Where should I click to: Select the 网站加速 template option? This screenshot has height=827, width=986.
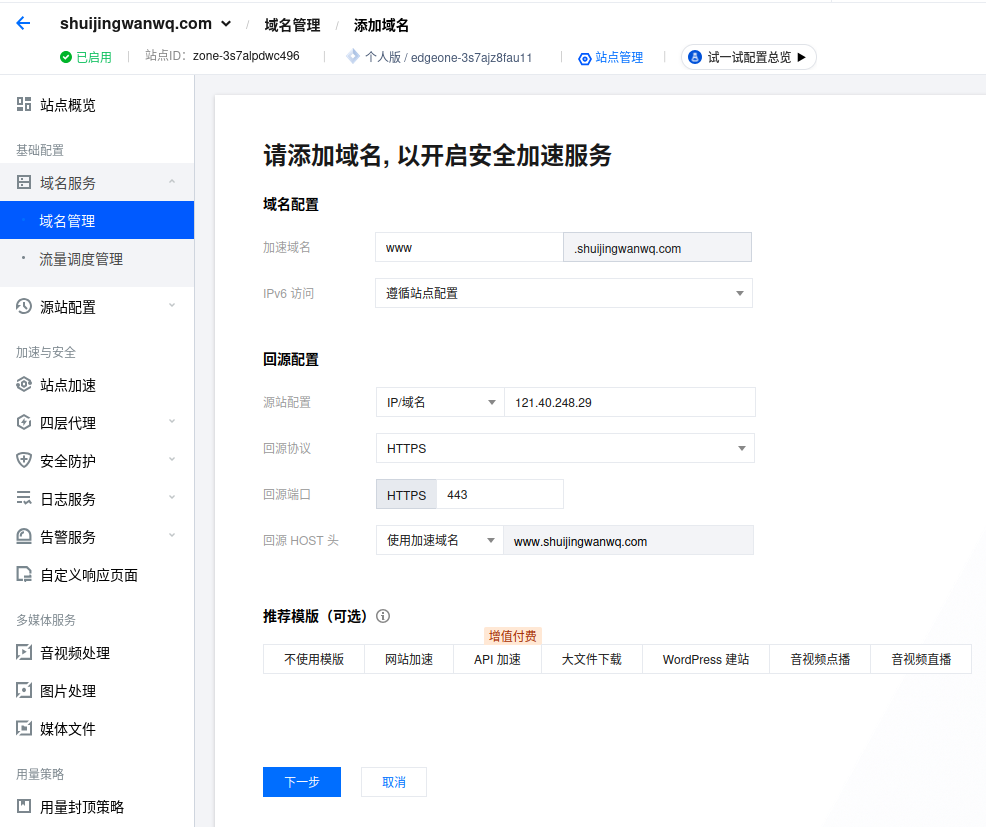pos(409,659)
